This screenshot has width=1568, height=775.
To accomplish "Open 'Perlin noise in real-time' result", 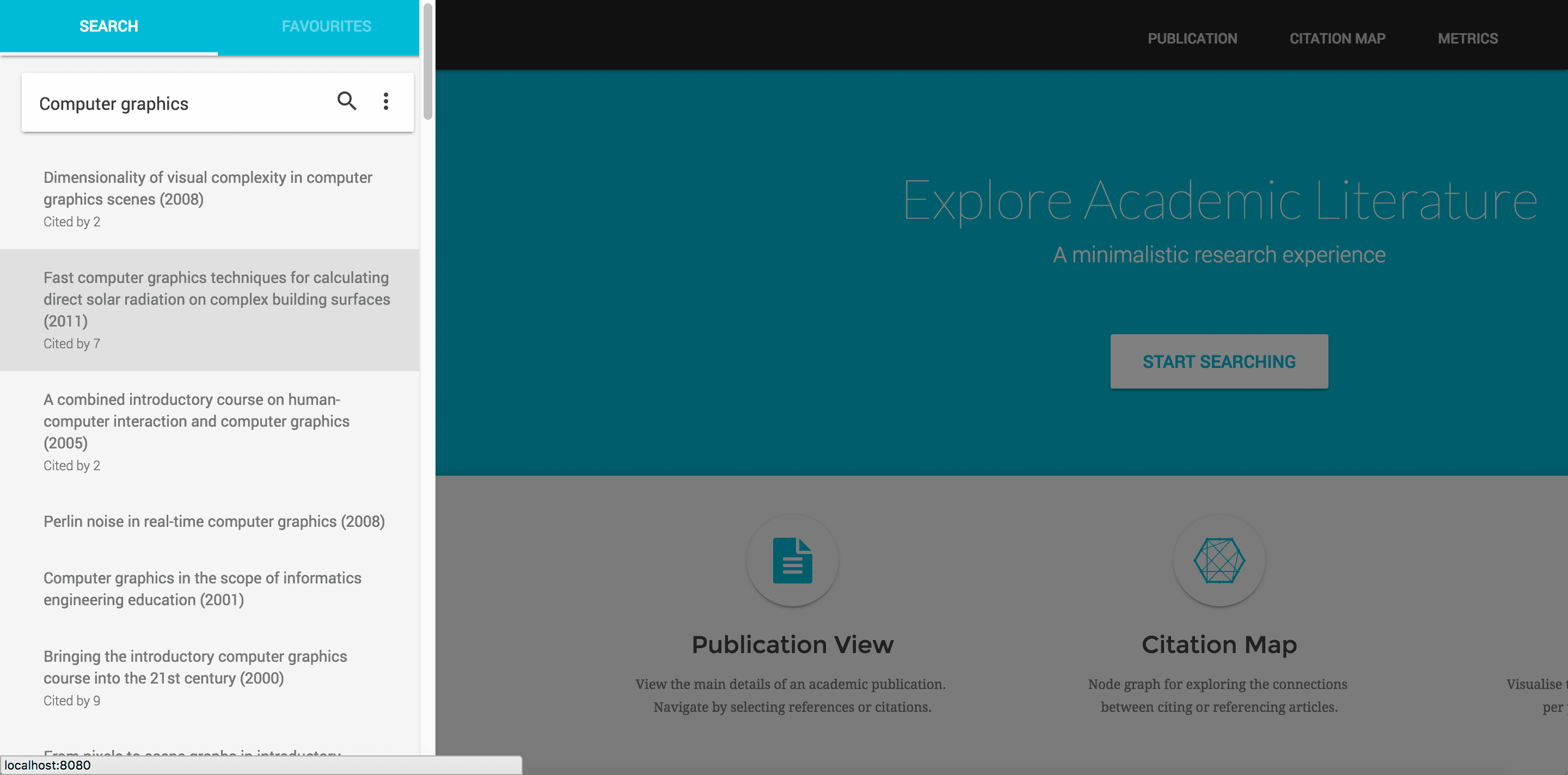I will click(210, 521).
